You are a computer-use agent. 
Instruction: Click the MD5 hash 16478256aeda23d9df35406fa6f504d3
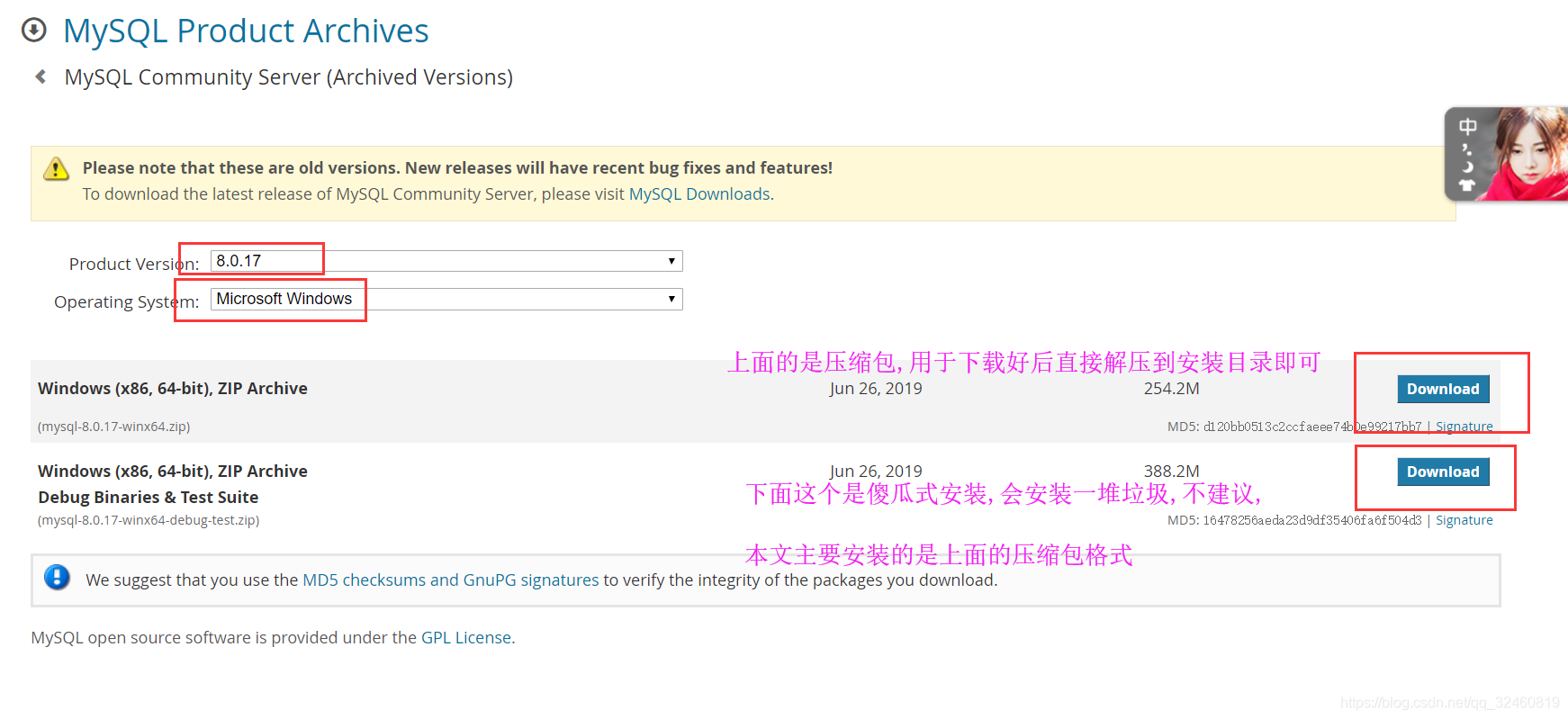(1312, 520)
